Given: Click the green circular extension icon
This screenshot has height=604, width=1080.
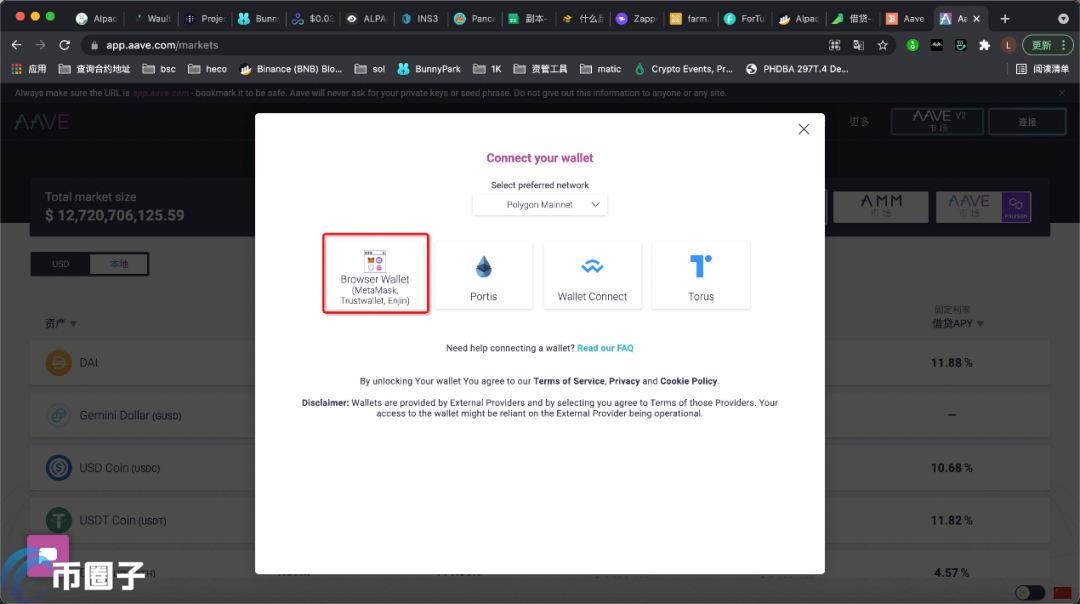Looking at the screenshot, I should [x=913, y=45].
